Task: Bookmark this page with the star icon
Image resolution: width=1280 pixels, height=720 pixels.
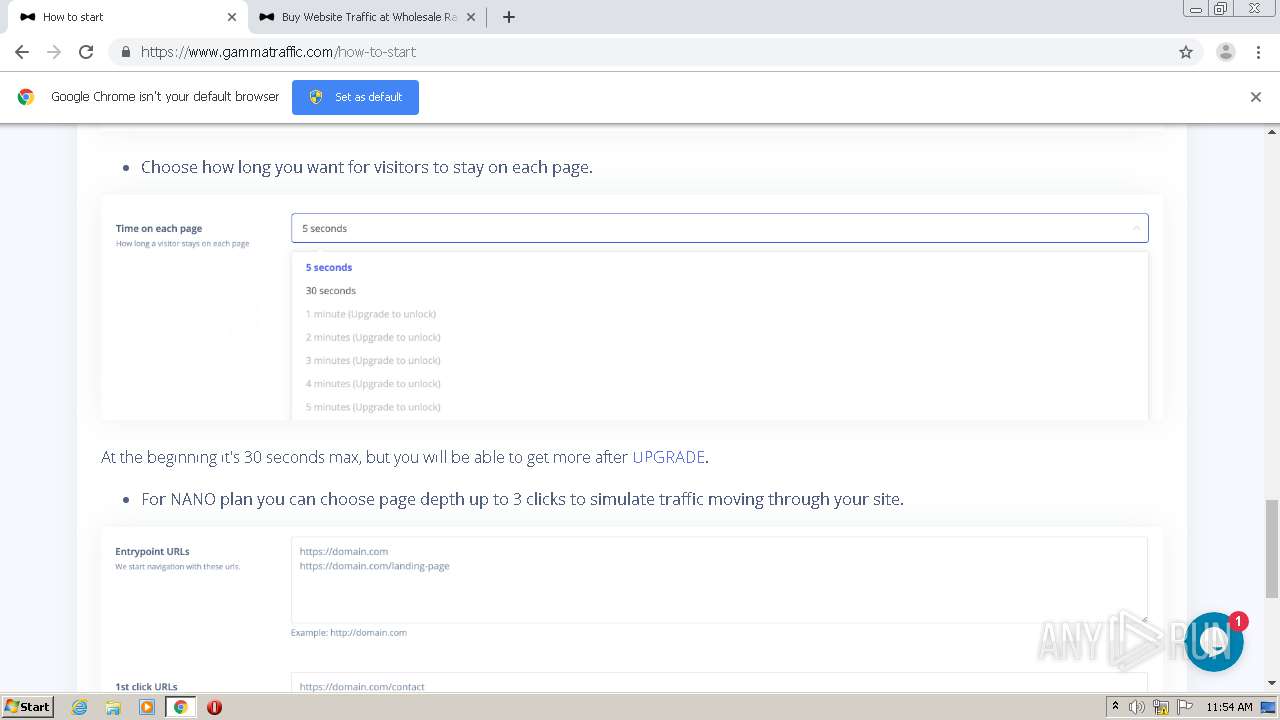Action: pos(1186,52)
